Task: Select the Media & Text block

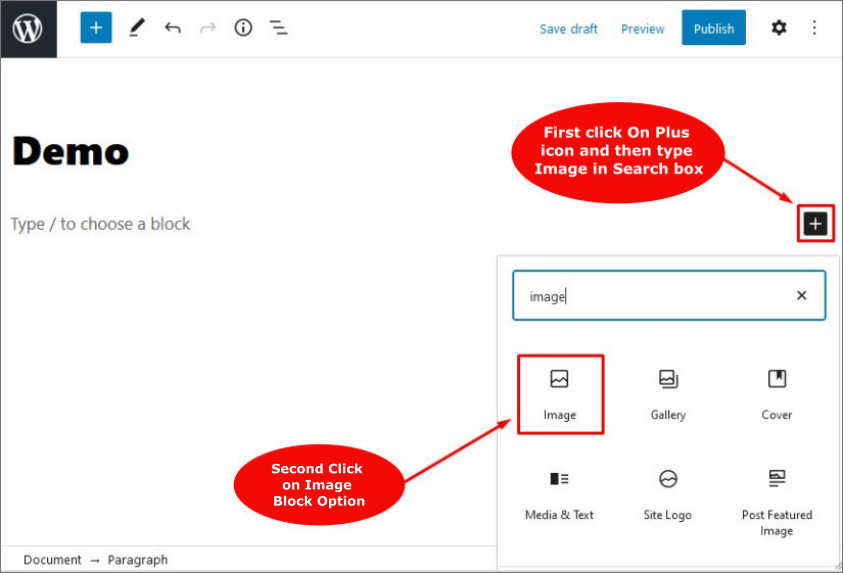Action: pyautogui.click(x=560, y=493)
